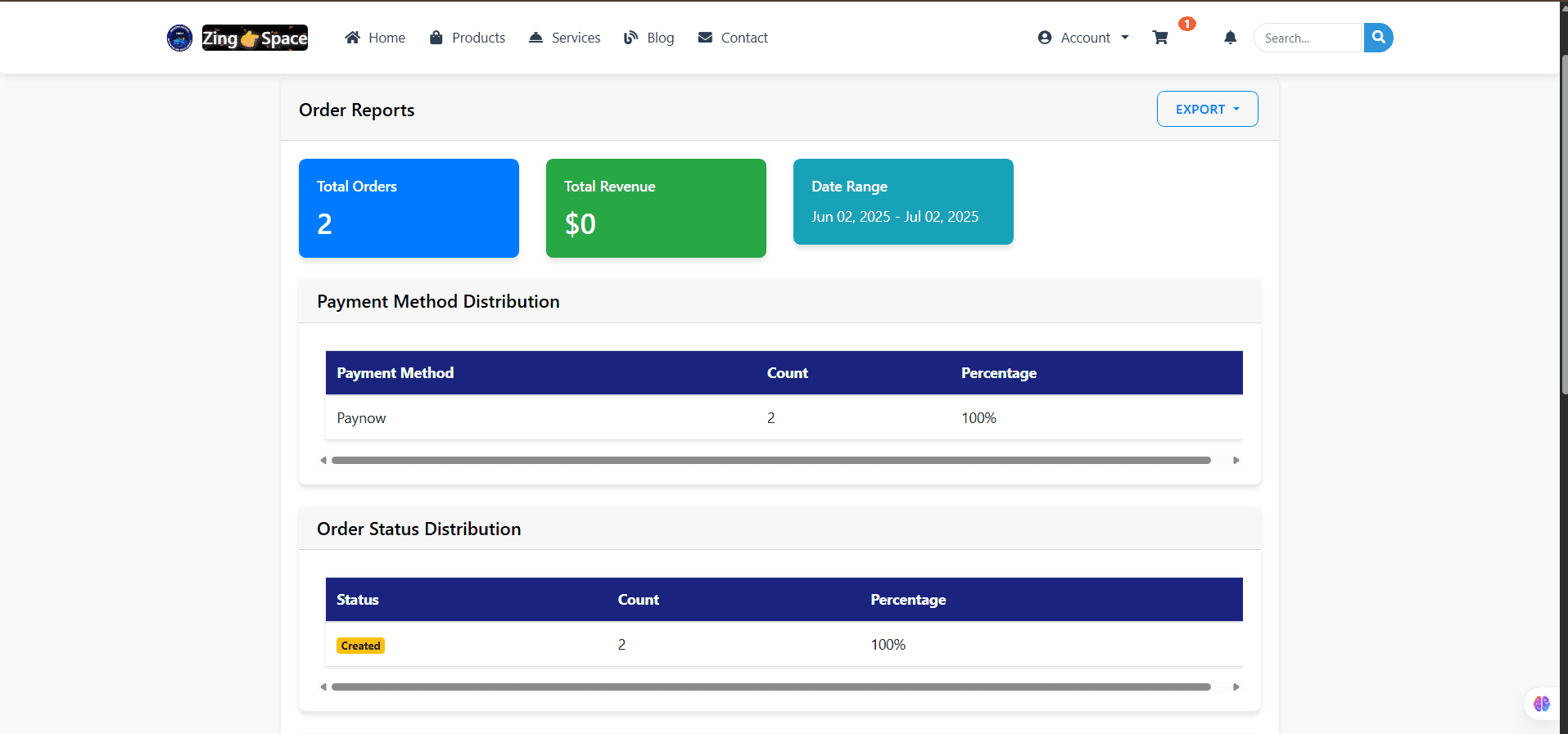Click the Home house icon
This screenshot has height=734, width=1568.
pyautogui.click(x=352, y=38)
